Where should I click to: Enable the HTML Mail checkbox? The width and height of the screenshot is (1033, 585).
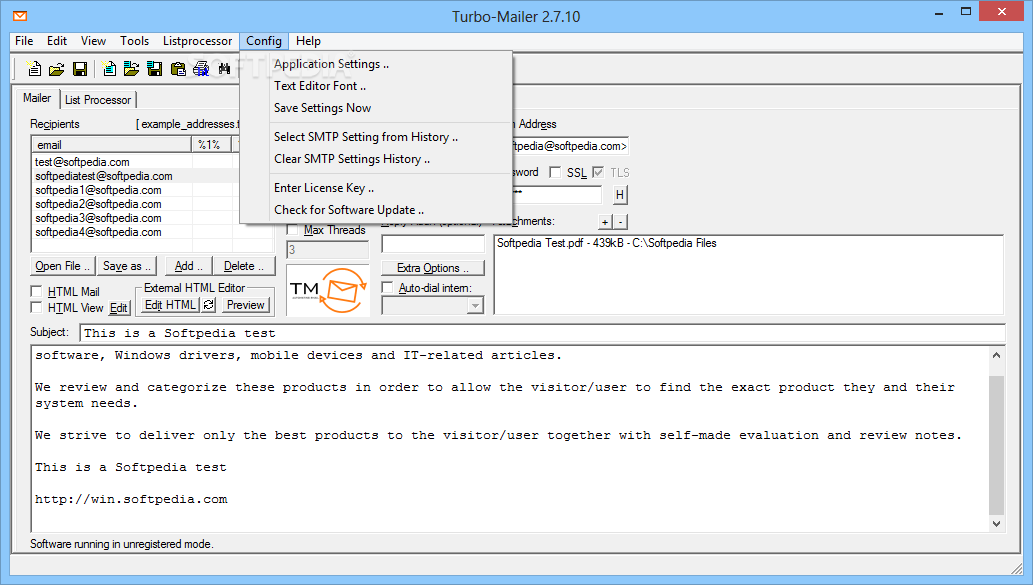point(37,291)
